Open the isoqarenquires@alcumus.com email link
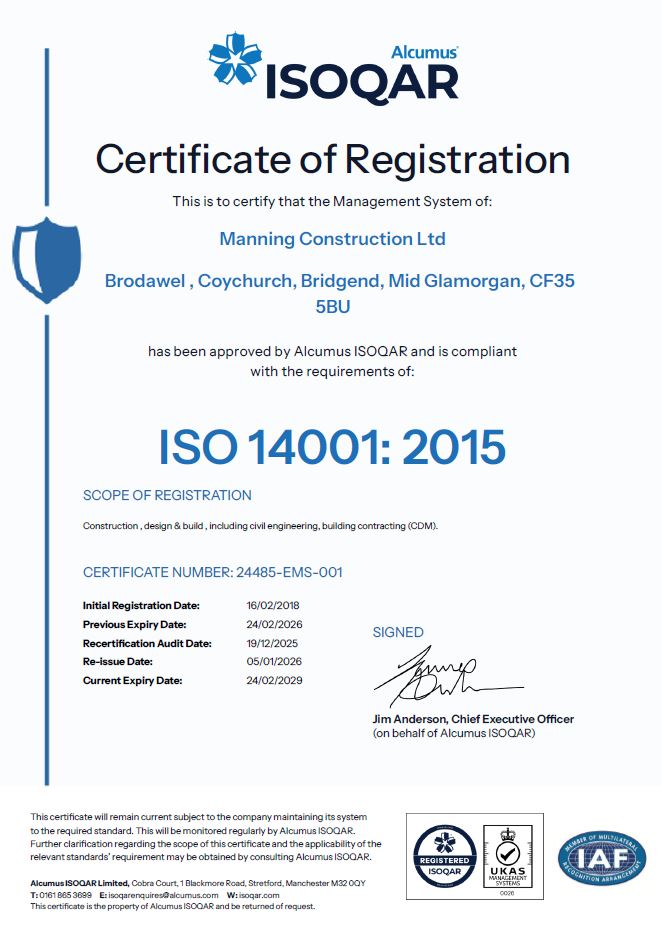Screen dimensions: 662x941 click(164, 895)
